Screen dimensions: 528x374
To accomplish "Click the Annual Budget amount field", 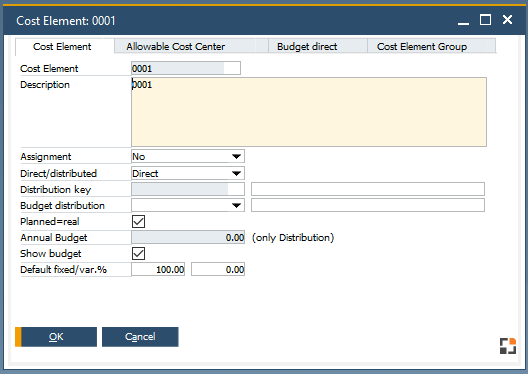I will 188,237.
